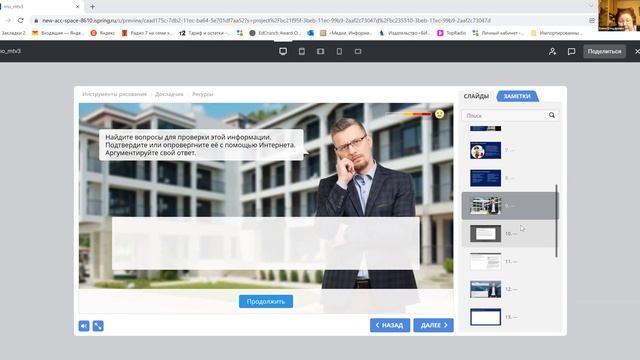Mute sound with the speaker button
This screenshot has width=640, height=360.
pyautogui.click(x=84, y=326)
